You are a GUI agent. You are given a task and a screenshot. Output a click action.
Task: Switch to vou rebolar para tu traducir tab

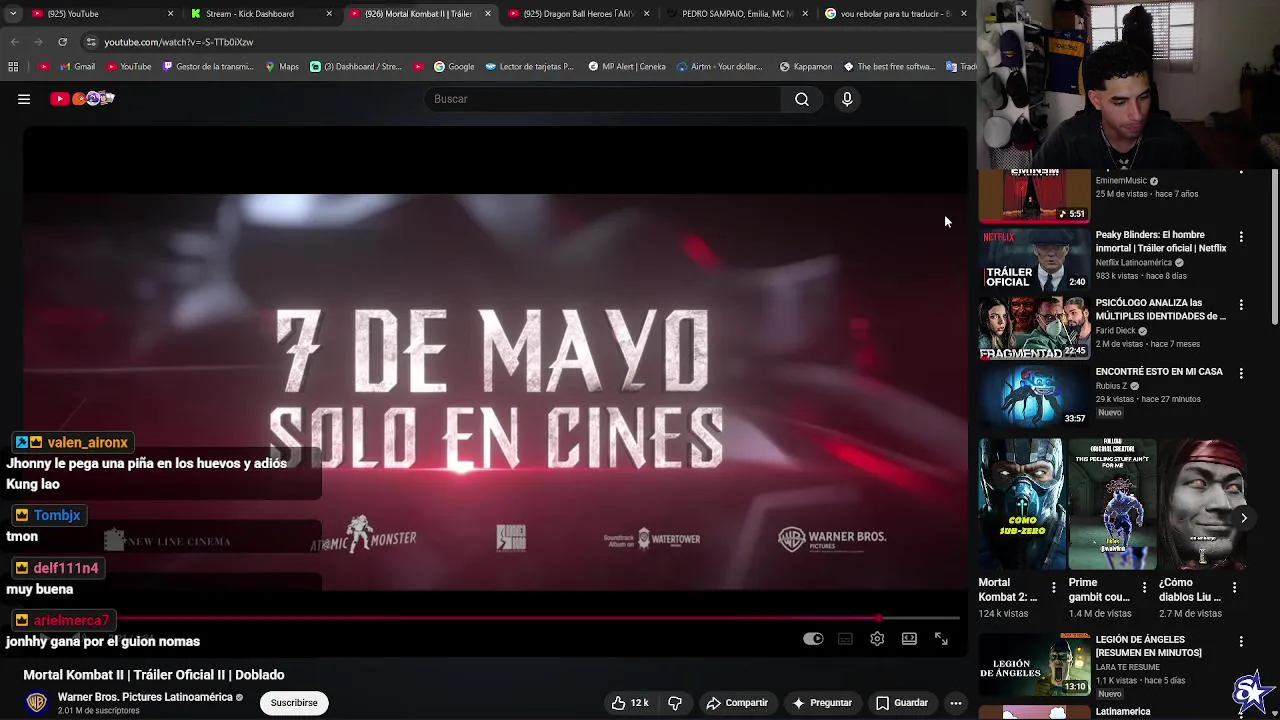coord(895,14)
